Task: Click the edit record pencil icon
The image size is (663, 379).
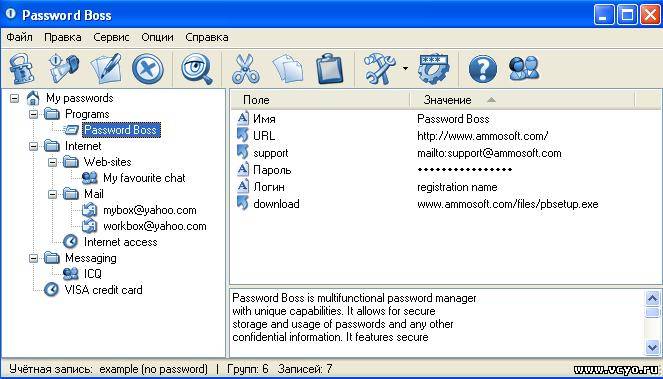Action: (x=106, y=69)
